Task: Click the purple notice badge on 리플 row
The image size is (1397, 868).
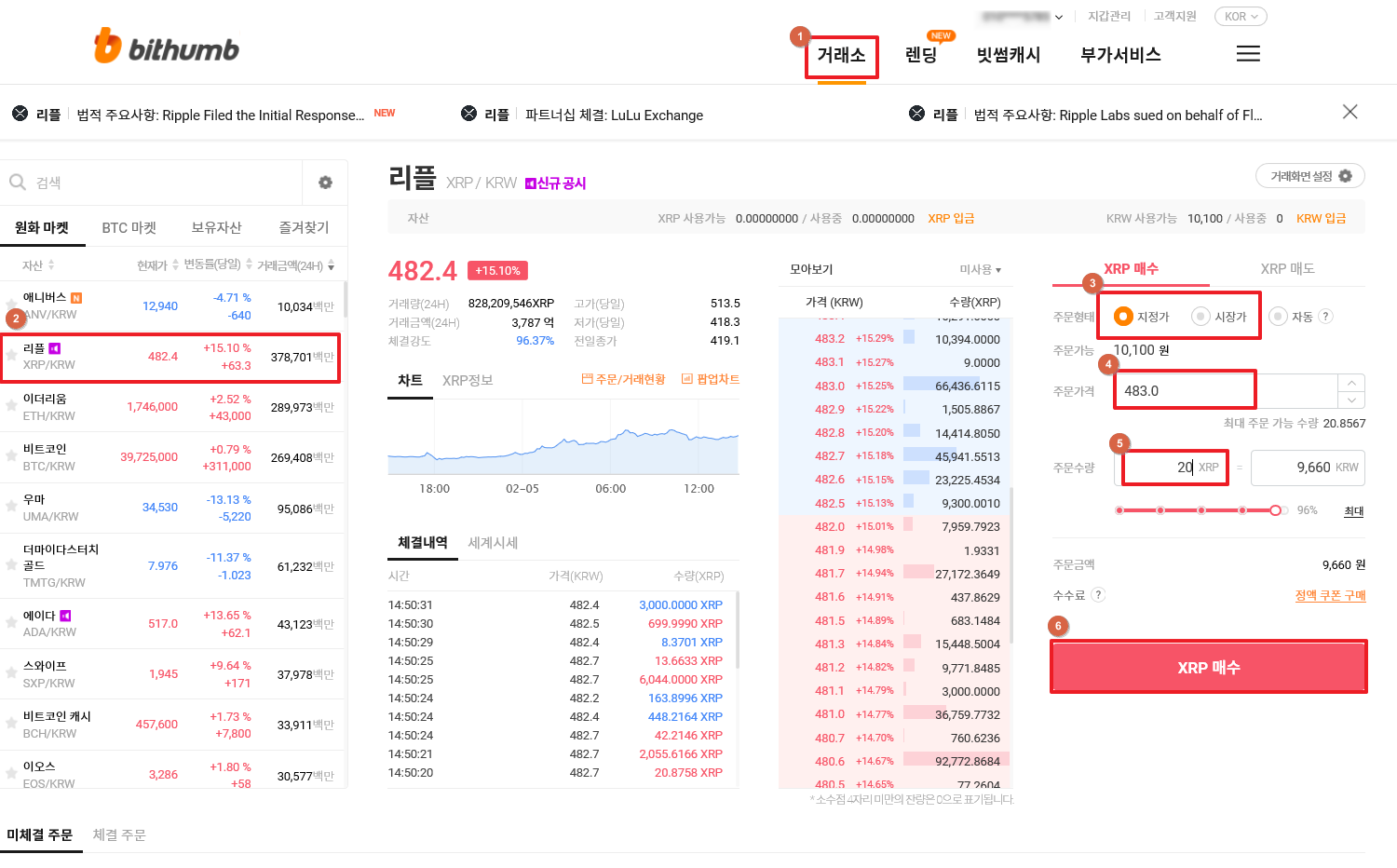Action: point(55,348)
